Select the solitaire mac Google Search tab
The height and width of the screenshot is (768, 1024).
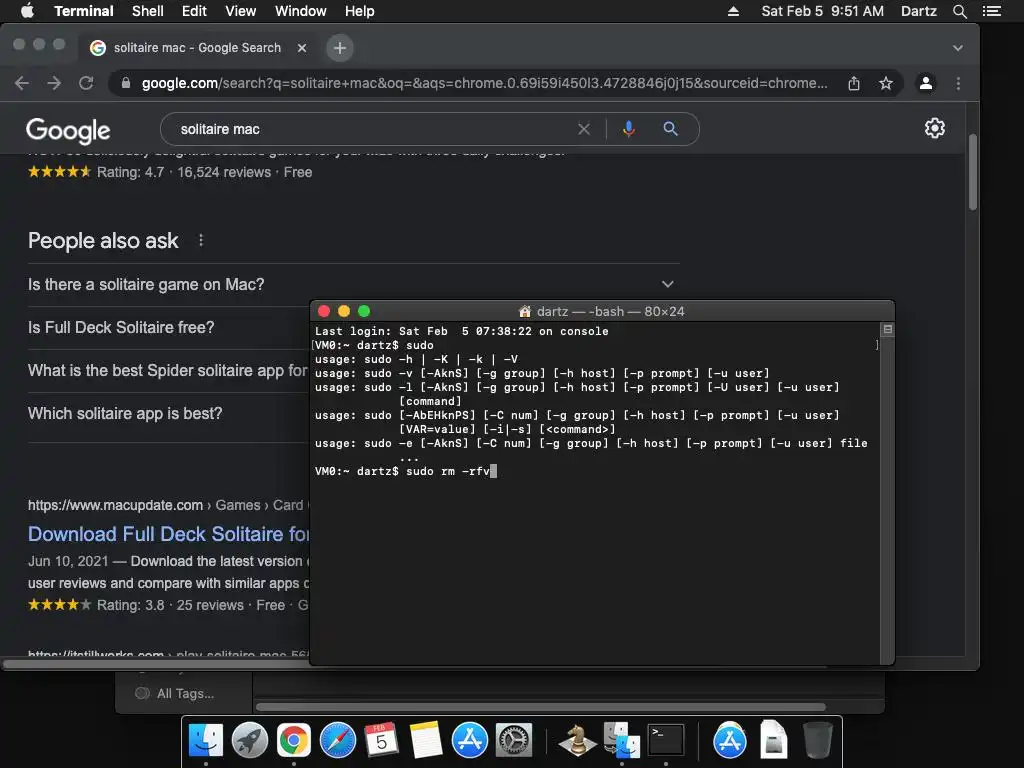197,48
